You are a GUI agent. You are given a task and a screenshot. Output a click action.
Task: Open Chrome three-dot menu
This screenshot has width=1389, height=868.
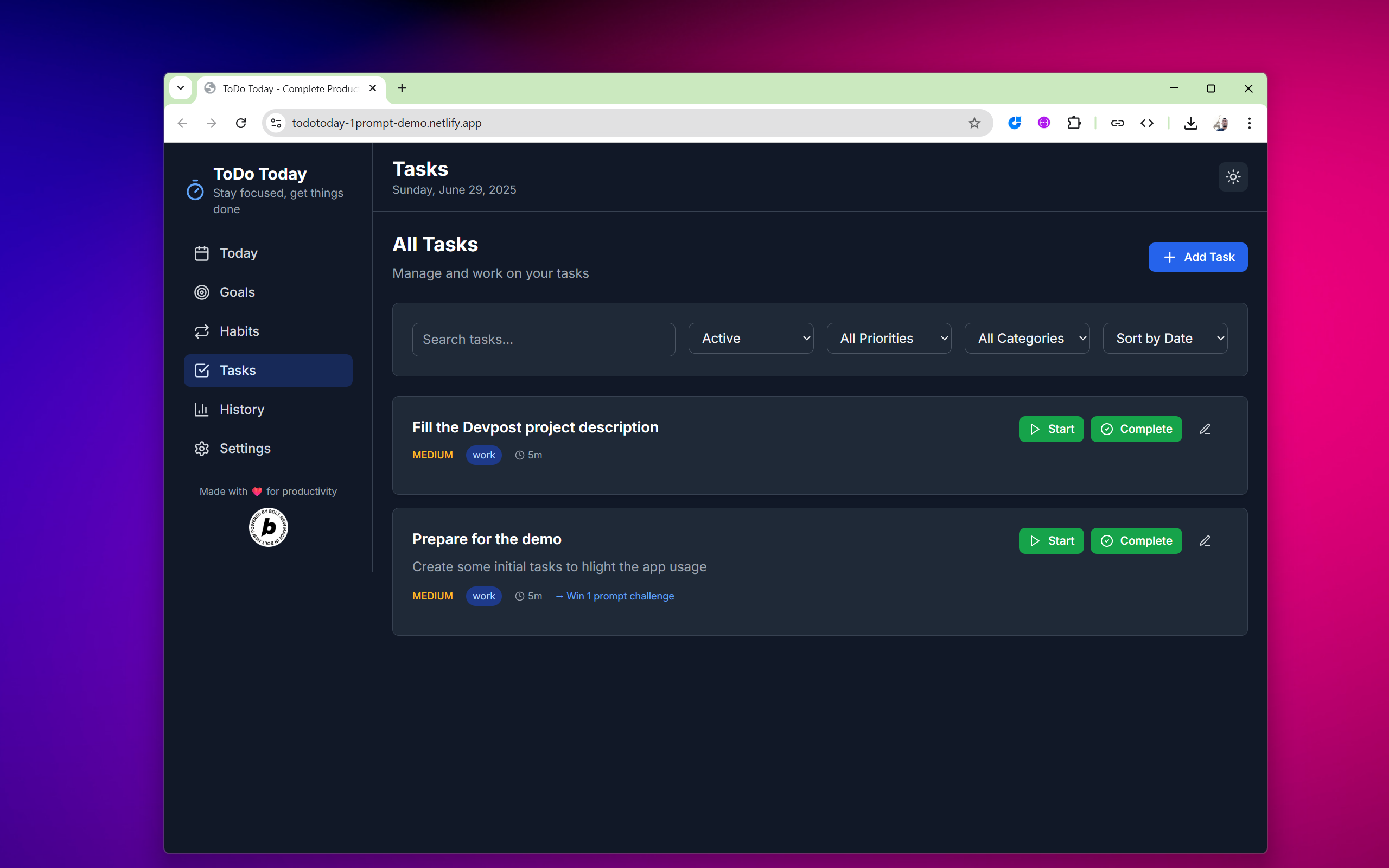point(1249,123)
